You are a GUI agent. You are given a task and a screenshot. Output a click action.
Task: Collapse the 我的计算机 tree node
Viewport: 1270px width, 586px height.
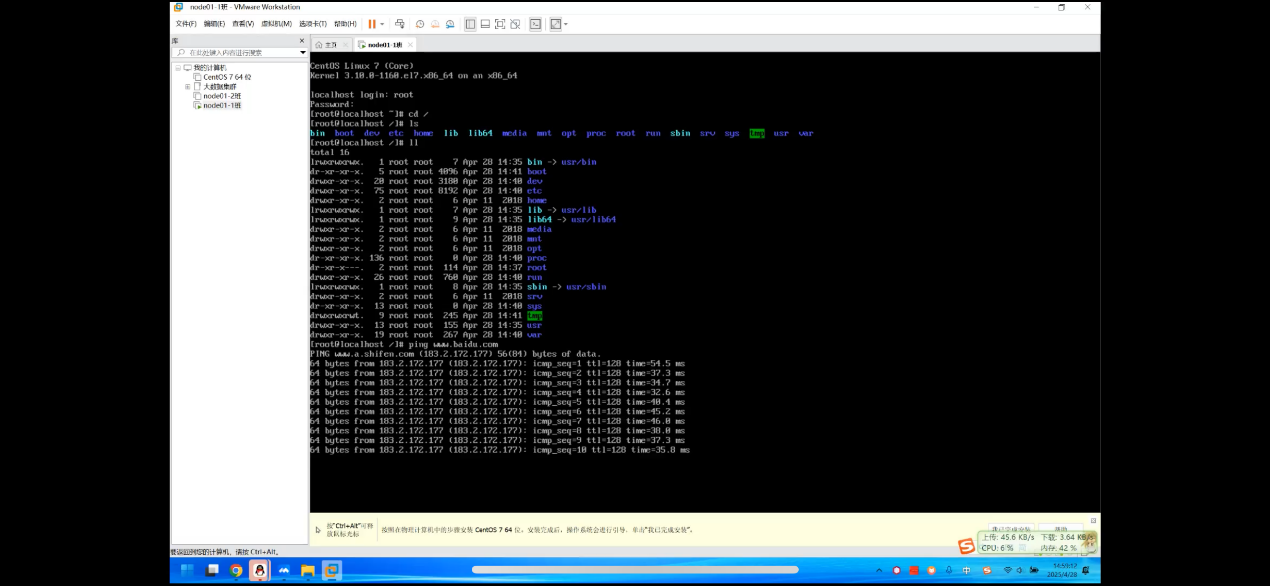(x=176, y=68)
